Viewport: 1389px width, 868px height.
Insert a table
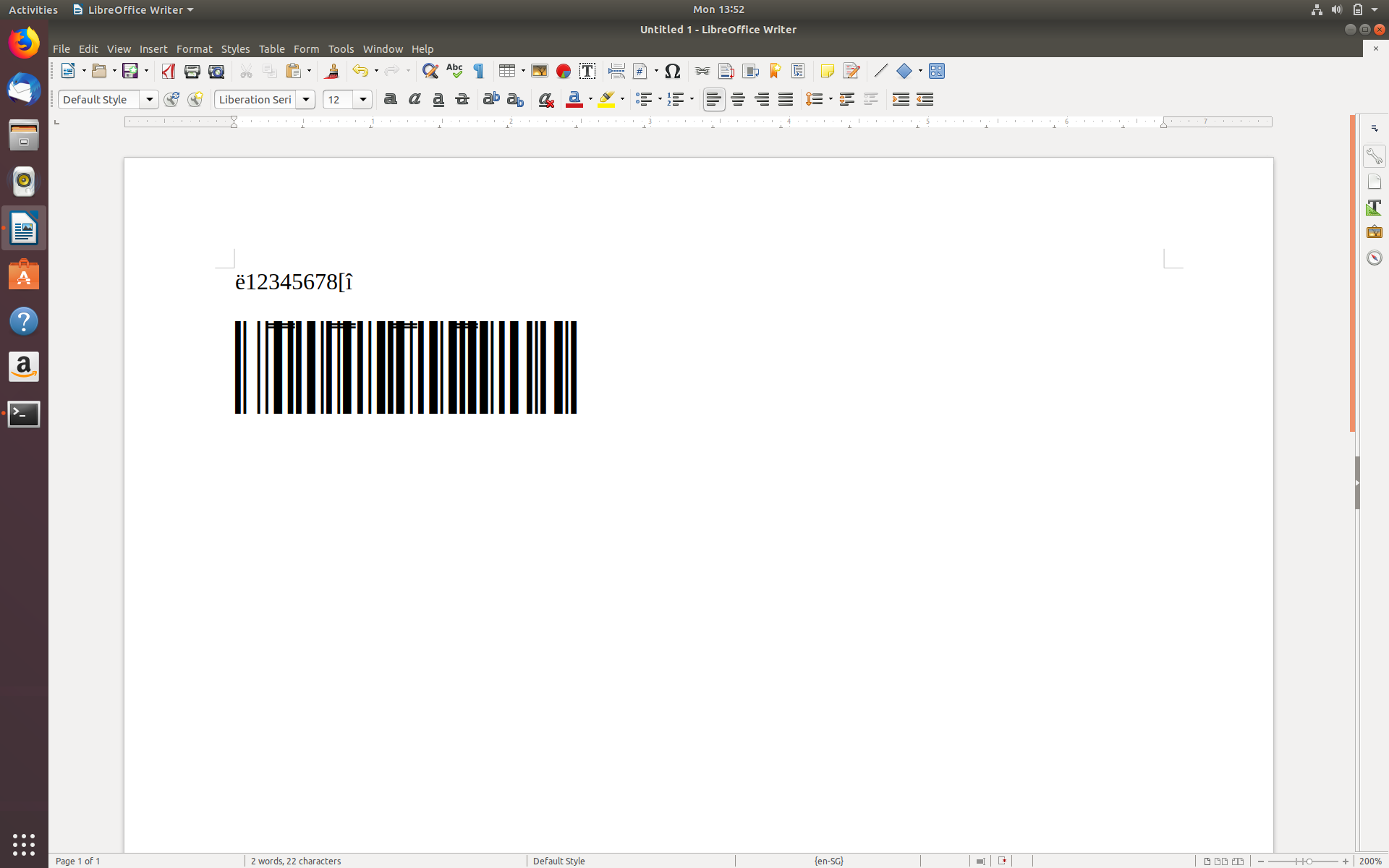(x=507, y=71)
